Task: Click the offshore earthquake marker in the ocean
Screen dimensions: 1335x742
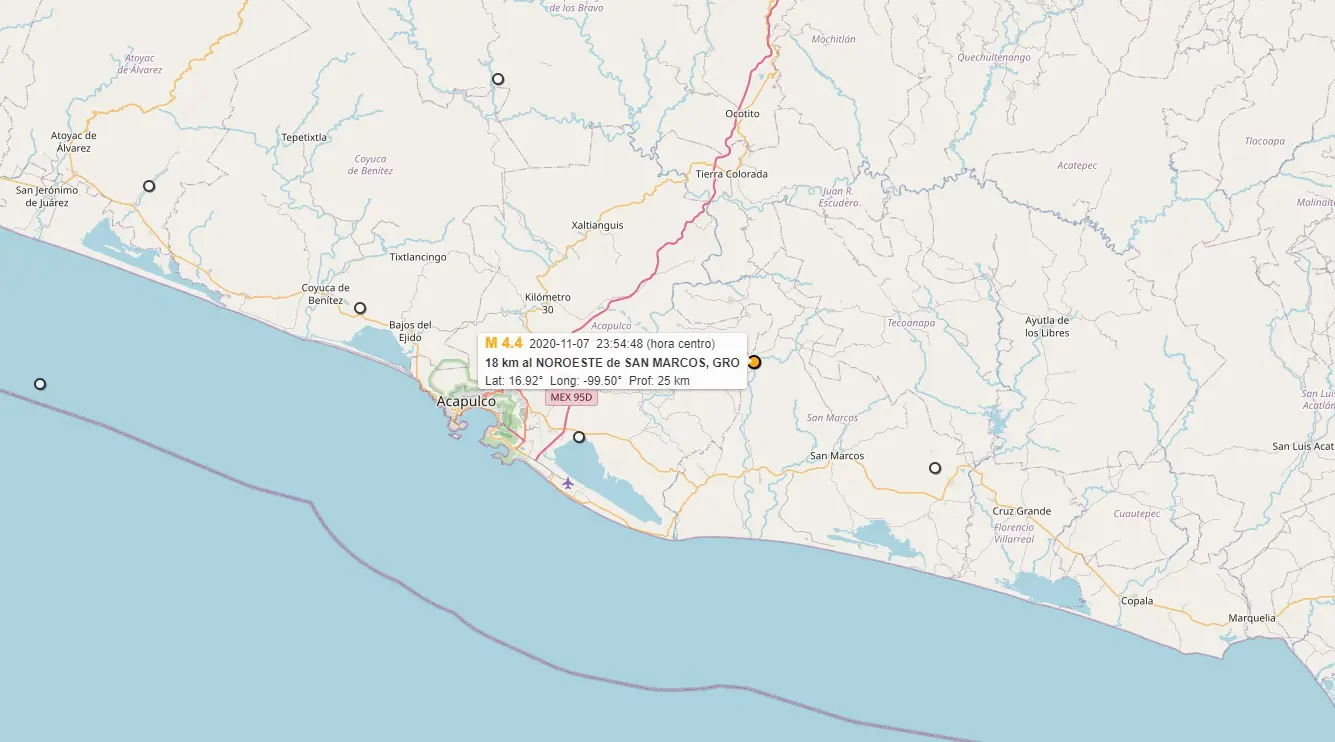Action: 40,384
